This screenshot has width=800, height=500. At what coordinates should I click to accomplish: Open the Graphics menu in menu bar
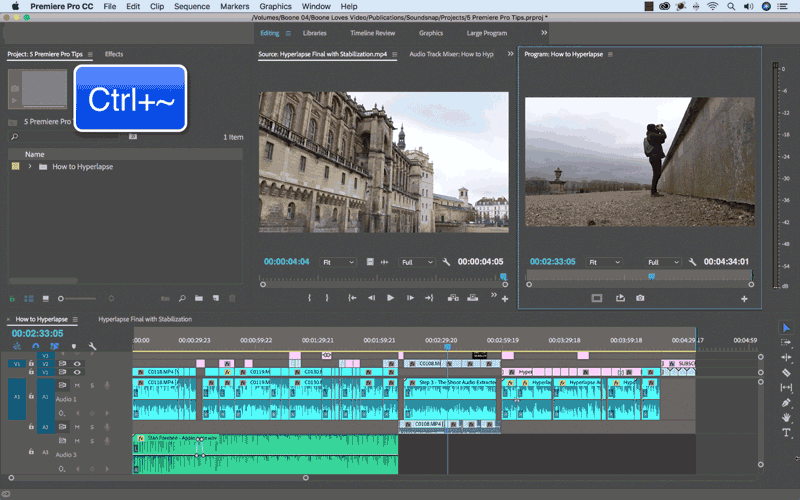pyautogui.click(x=276, y=6)
